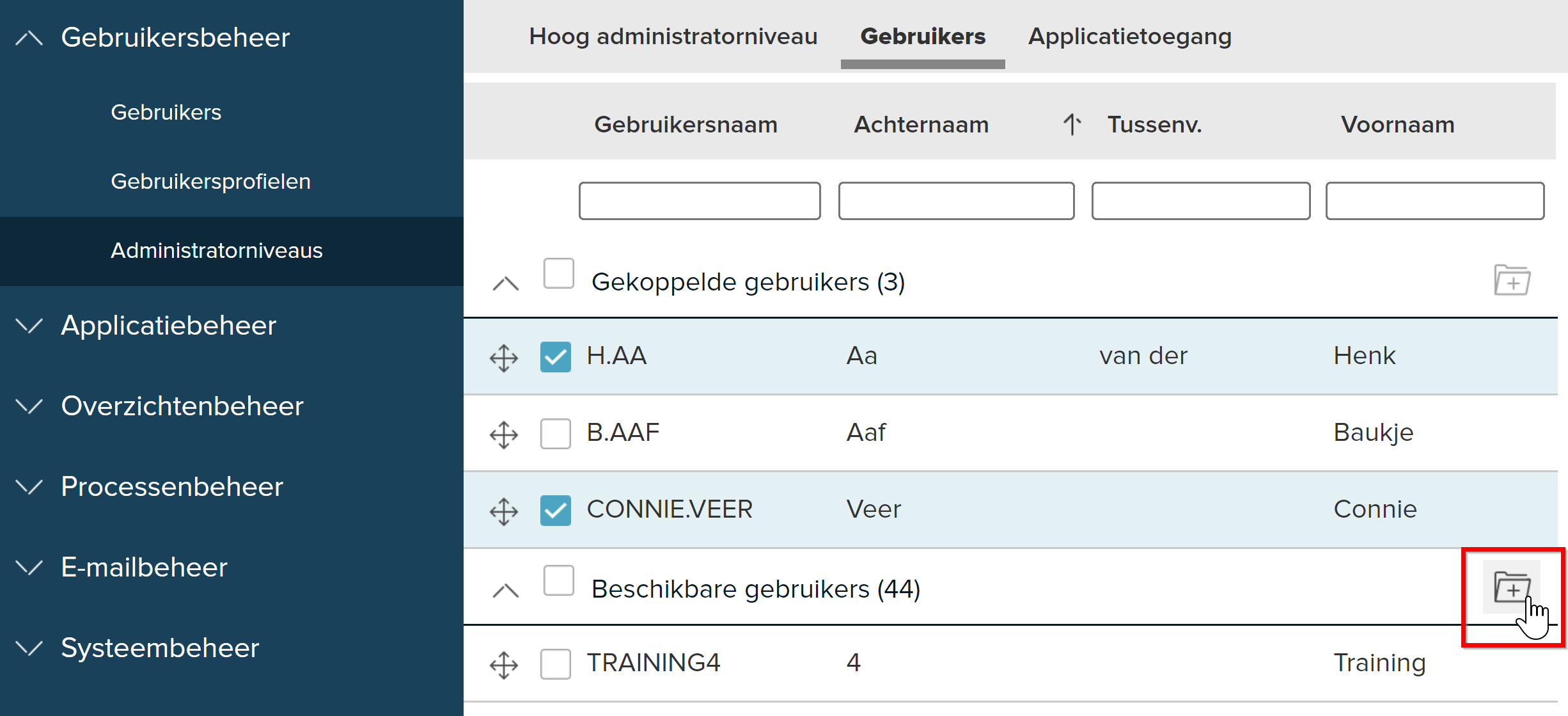
Task: Click the first name Training
Action: (x=1379, y=664)
